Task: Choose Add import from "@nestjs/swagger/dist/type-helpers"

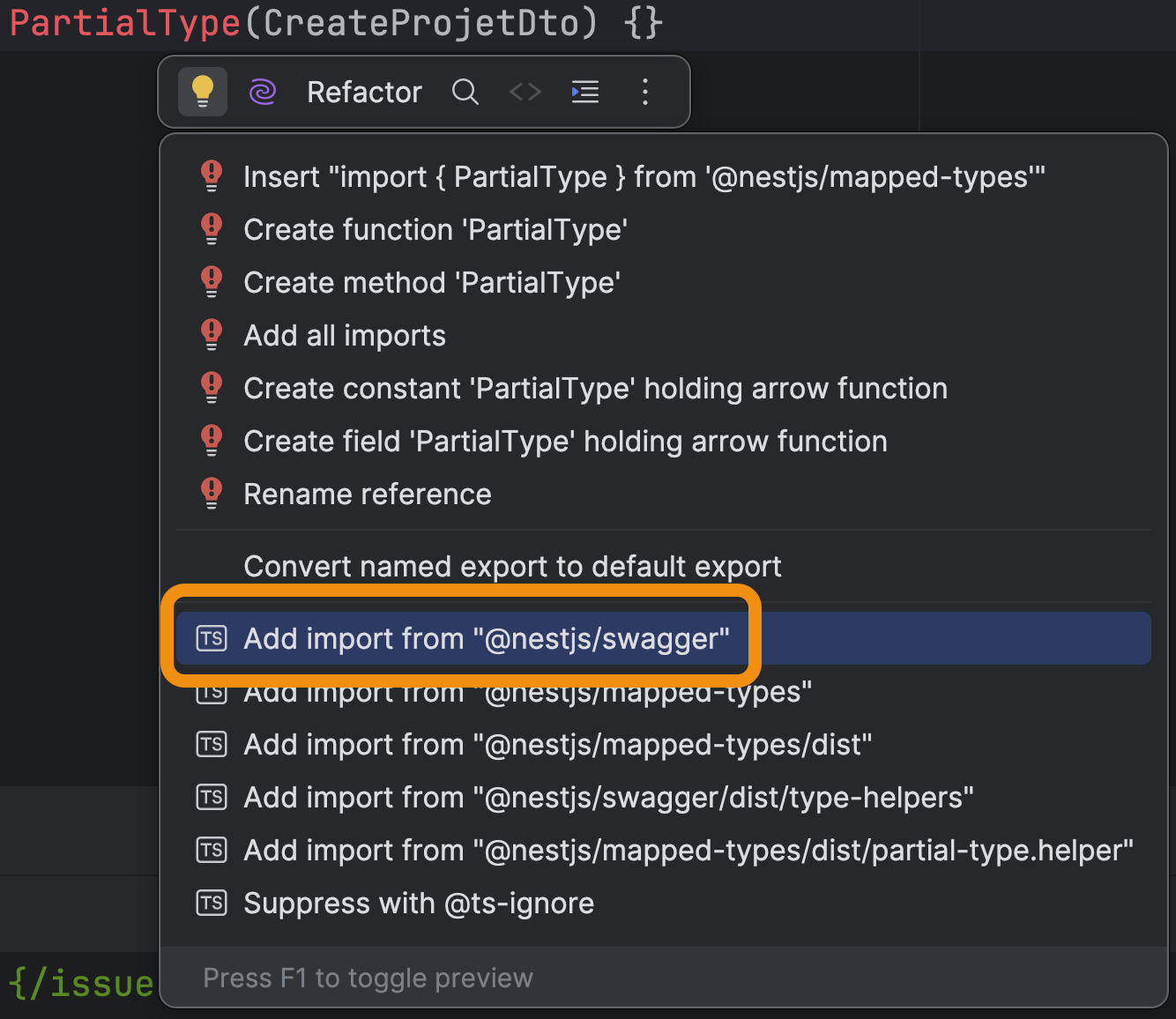Action: 608,798
